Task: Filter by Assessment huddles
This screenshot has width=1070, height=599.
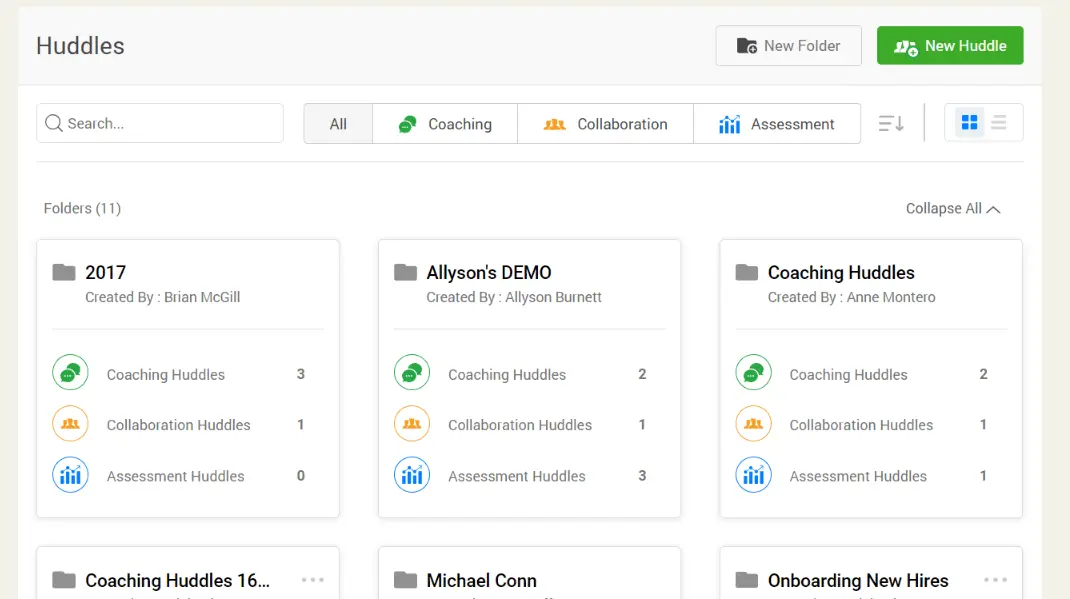Action: coord(777,124)
